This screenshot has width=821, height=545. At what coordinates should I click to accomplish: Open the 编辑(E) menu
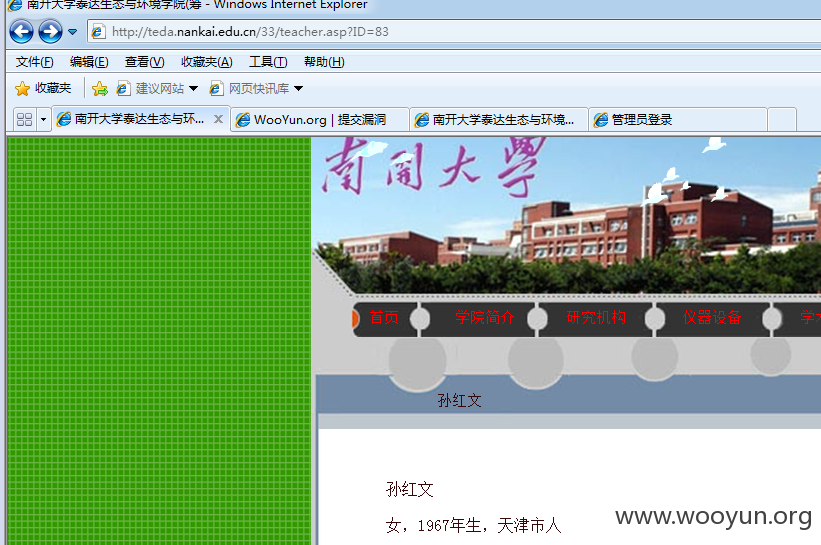(x=89, y=62)
